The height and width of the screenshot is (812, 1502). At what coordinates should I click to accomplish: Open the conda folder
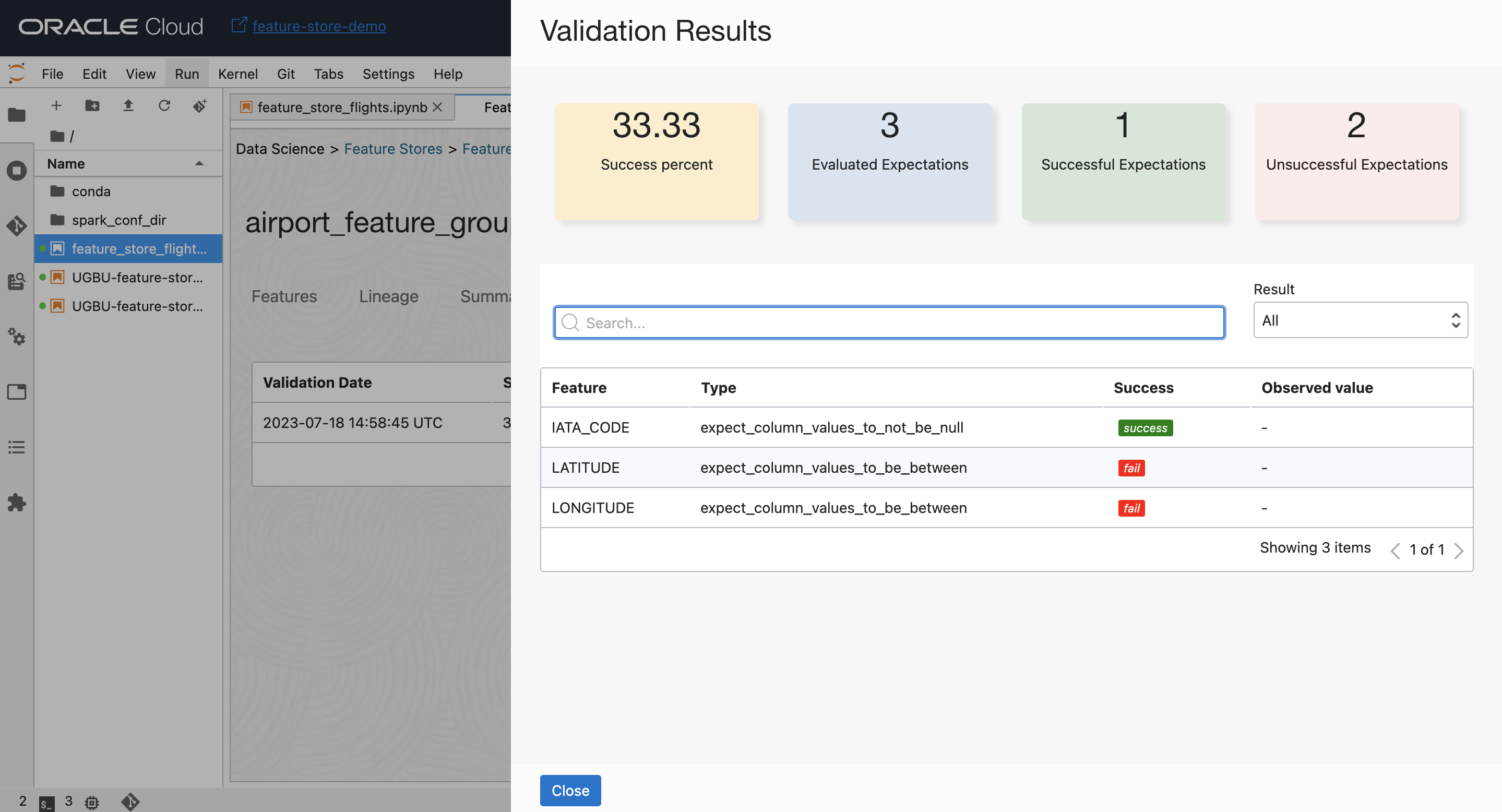click(x=128, y=191)
